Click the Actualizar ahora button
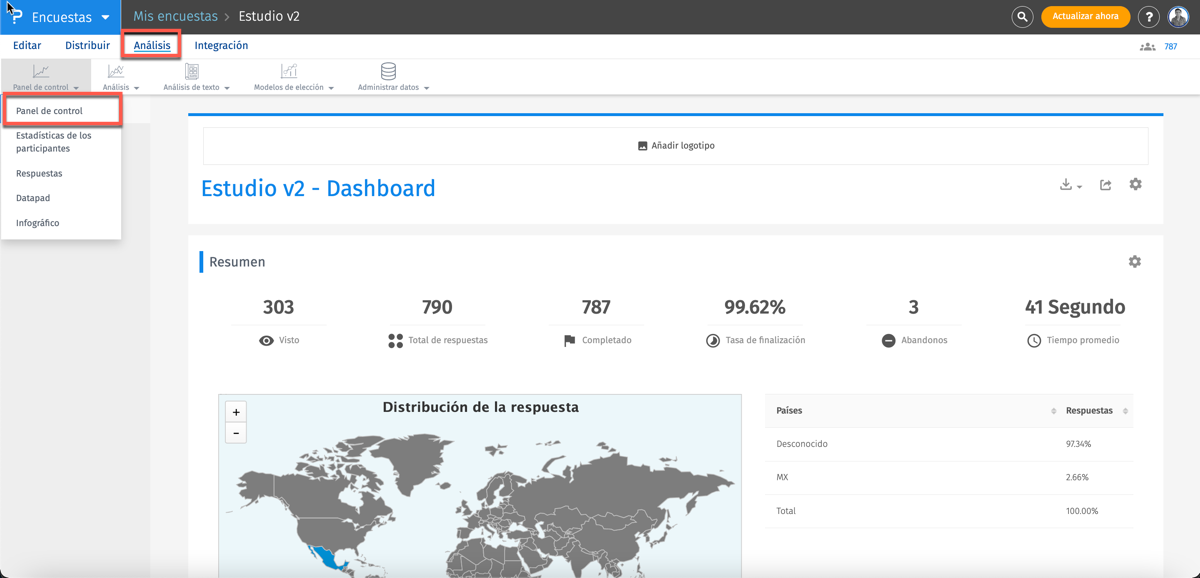 coord(1085,17)
